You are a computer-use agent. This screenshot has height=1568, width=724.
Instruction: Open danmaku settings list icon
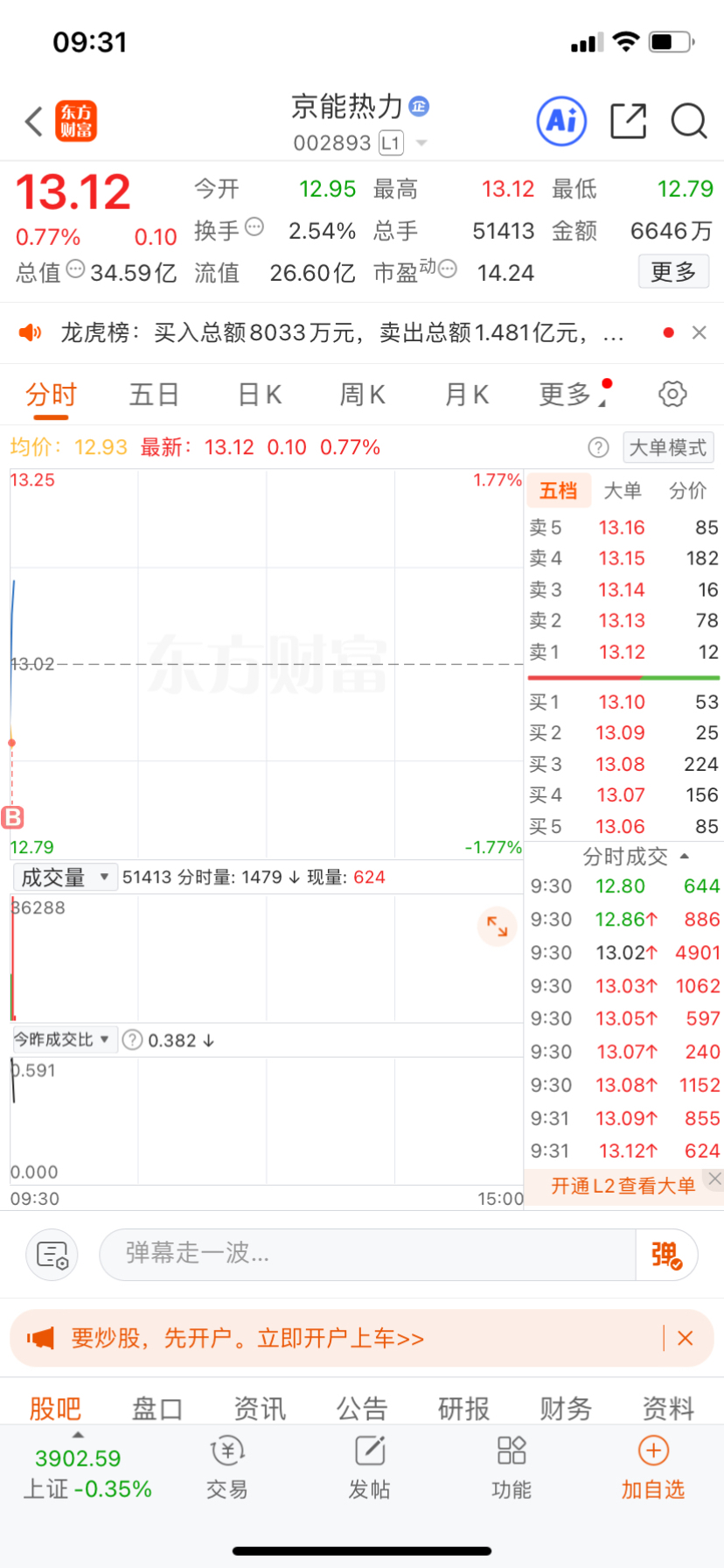point(52,1255)
